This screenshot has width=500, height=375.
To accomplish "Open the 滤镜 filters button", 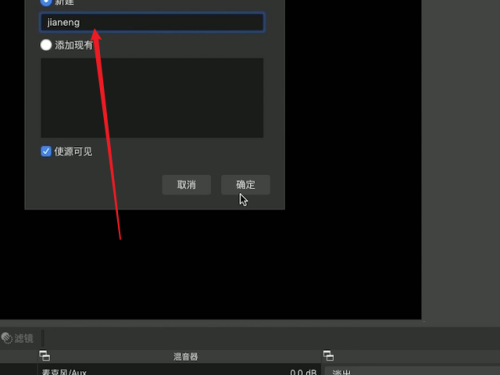I will 17,338.
